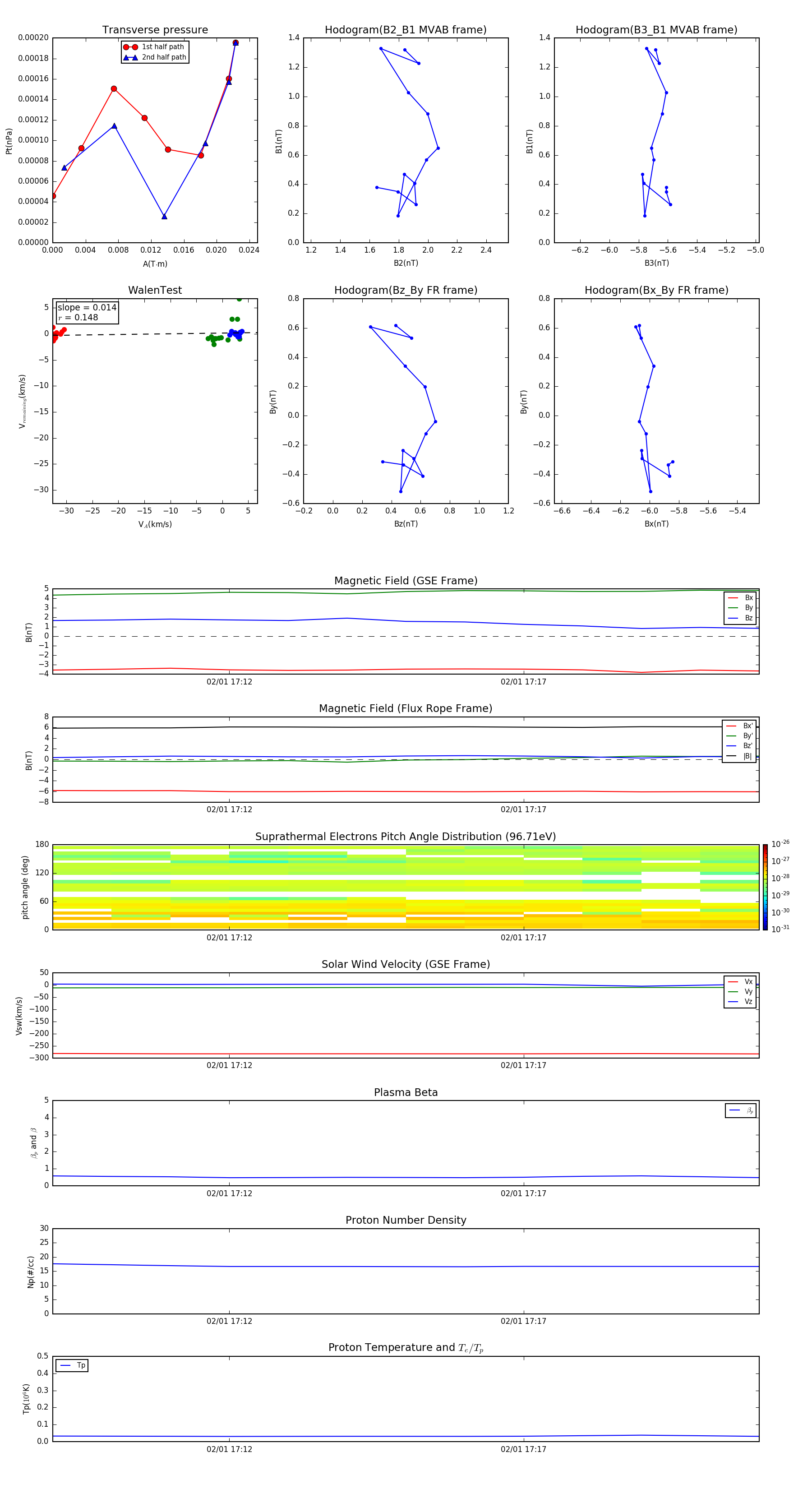Click the '1st half path' legend entry

pos(154,47)
